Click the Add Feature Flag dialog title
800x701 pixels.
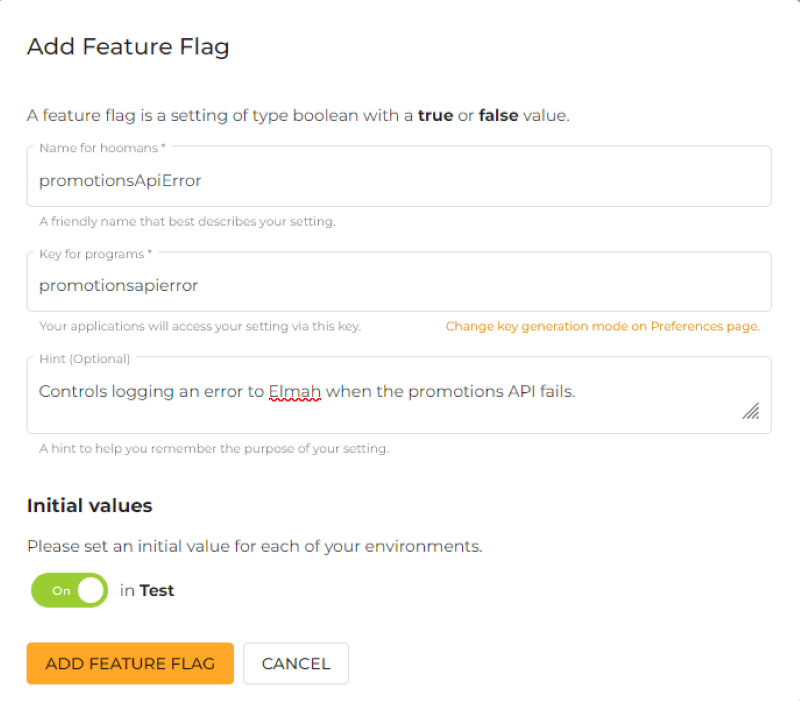tap(127, 46)
